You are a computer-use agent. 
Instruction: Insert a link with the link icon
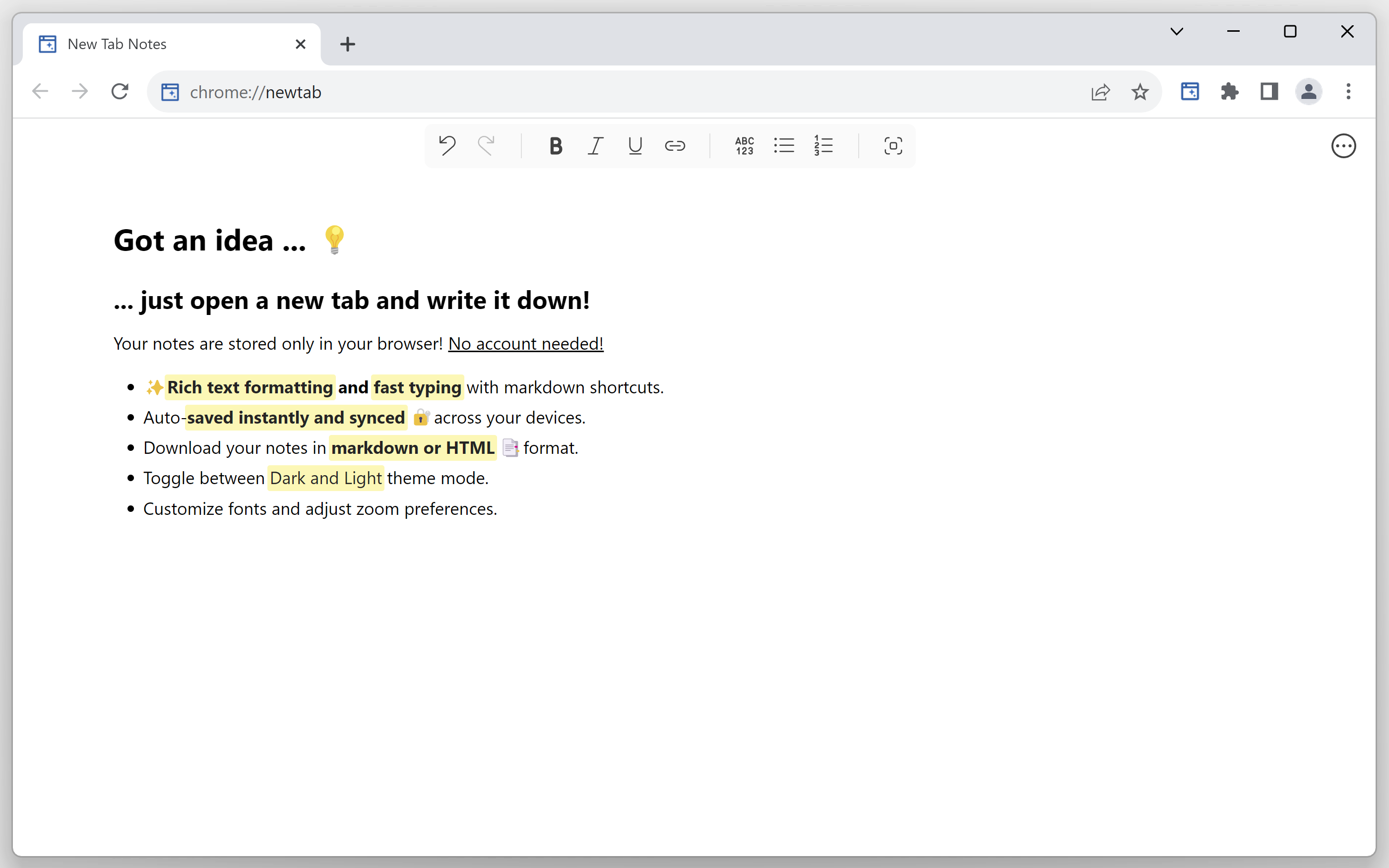675,146
